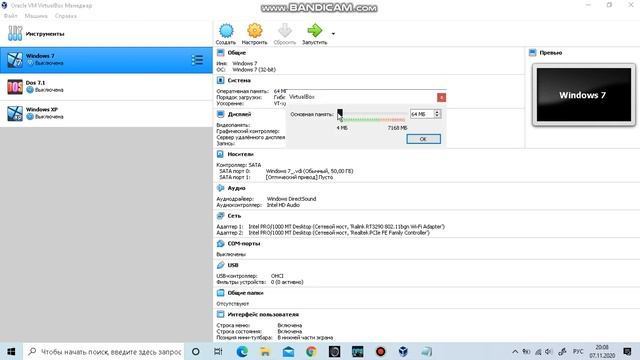Image resolution: width=640 pixels, height=360 pixels.
Task: Click the Dos 7.1 machine icon
Action: (x=15, y=87)
